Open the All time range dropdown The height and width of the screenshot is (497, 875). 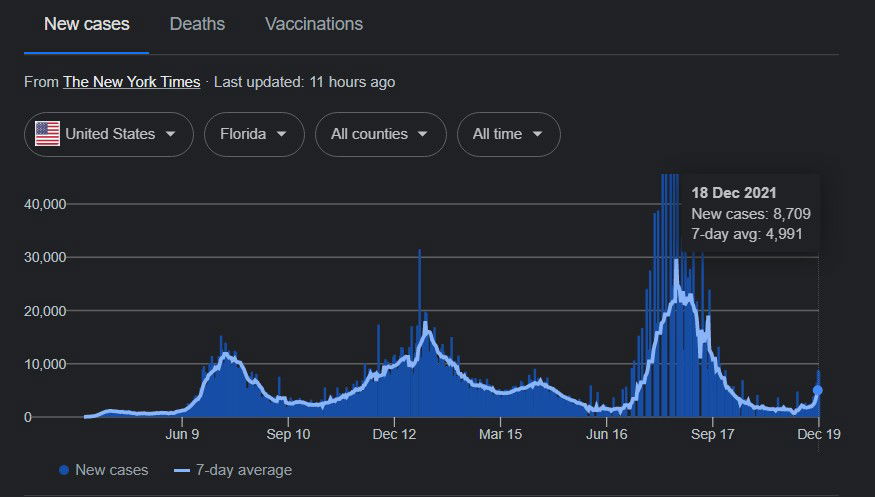tap(508, 134)
